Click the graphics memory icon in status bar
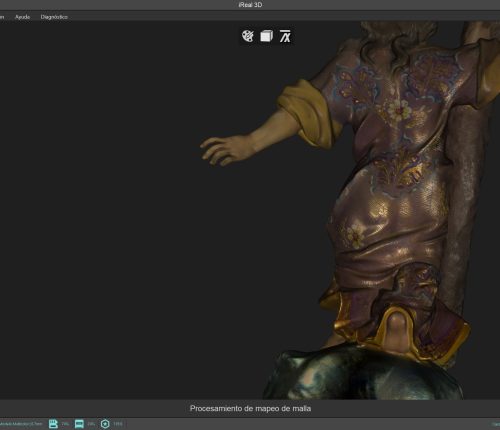The width and height of the screenshot is (500, 430). (79, 424)
